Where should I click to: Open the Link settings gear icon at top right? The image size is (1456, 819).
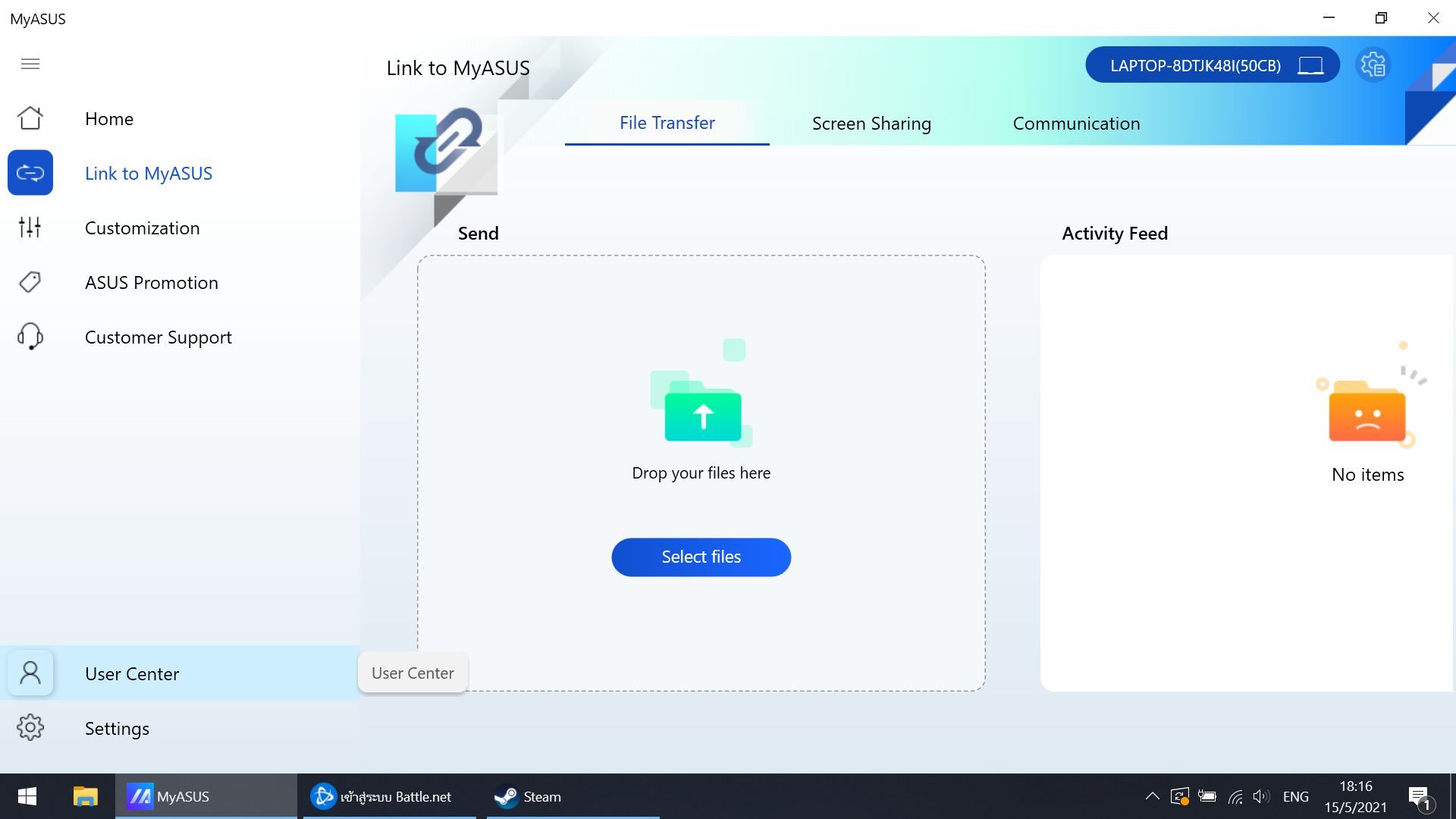point(1373,64)
